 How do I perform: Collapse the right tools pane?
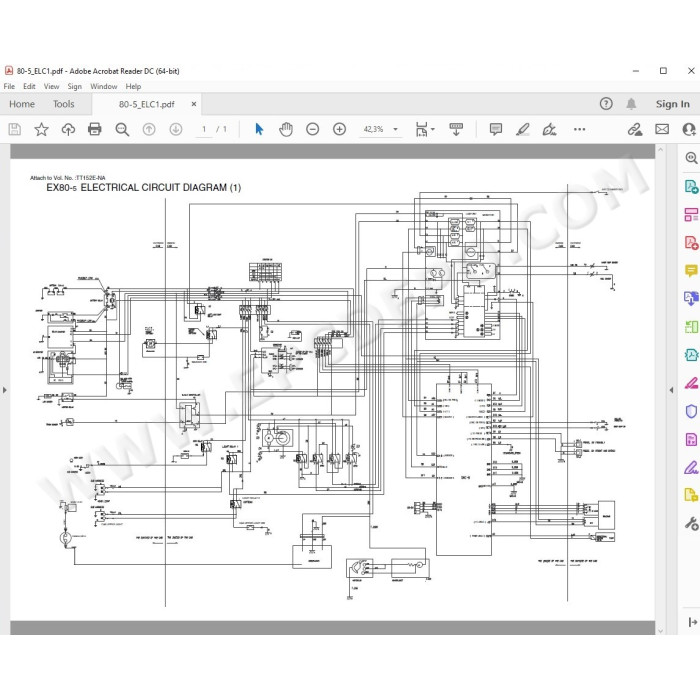[x=671, y=390]
